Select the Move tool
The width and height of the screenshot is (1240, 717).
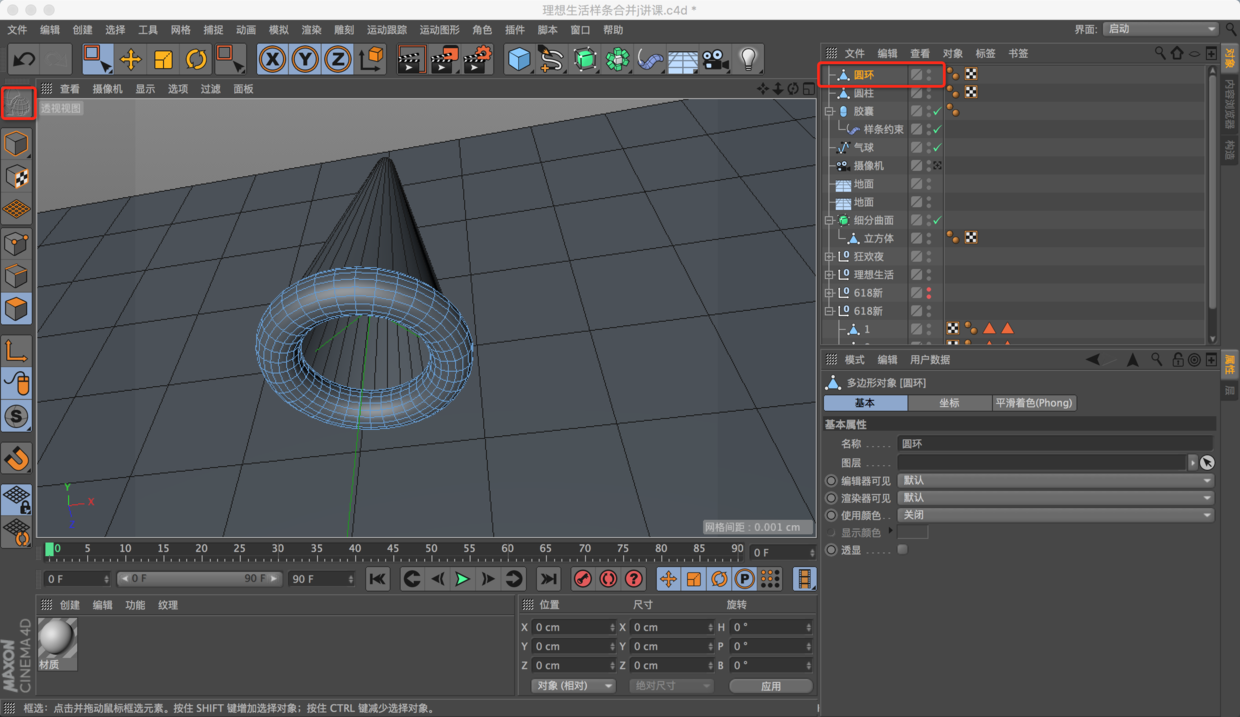coord(130,60)
